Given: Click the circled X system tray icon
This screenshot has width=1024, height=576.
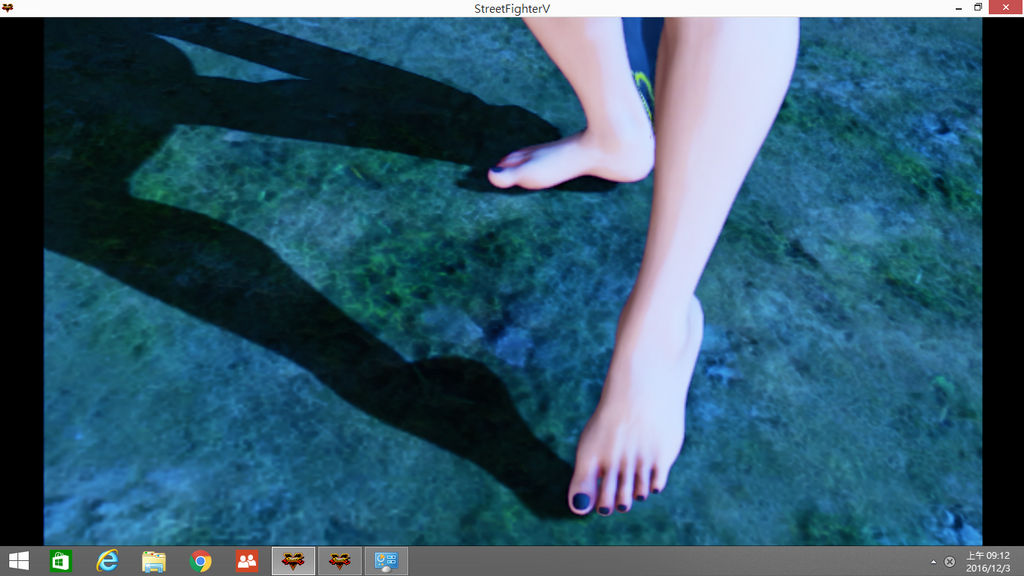Looking at the screenshot, I should 950,562.
